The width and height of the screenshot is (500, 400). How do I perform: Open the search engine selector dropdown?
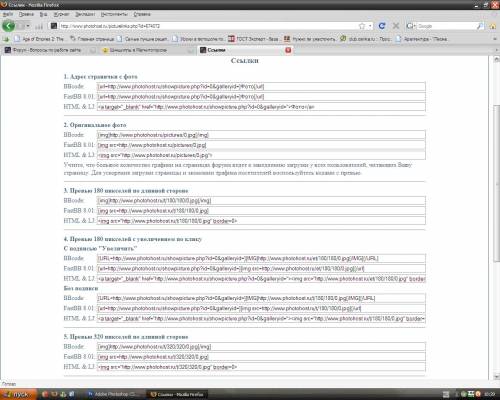coord(411,26)
